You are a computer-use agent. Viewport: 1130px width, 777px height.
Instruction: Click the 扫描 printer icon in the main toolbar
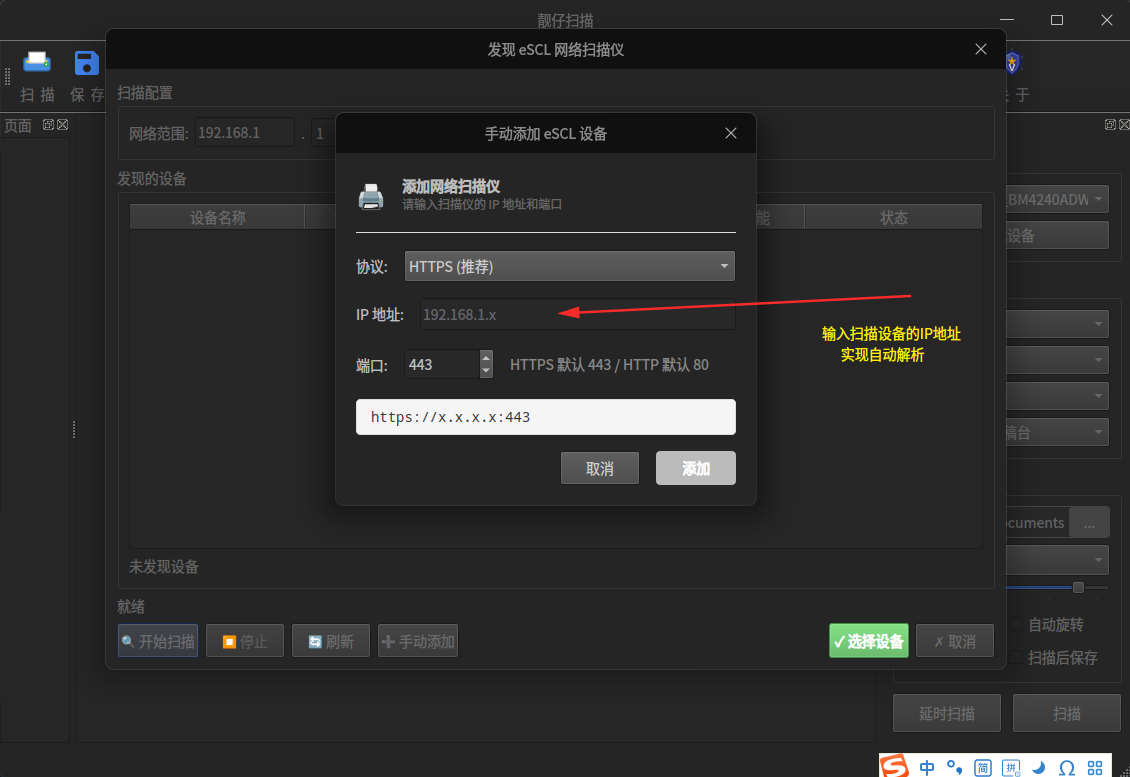pos(37,63)
